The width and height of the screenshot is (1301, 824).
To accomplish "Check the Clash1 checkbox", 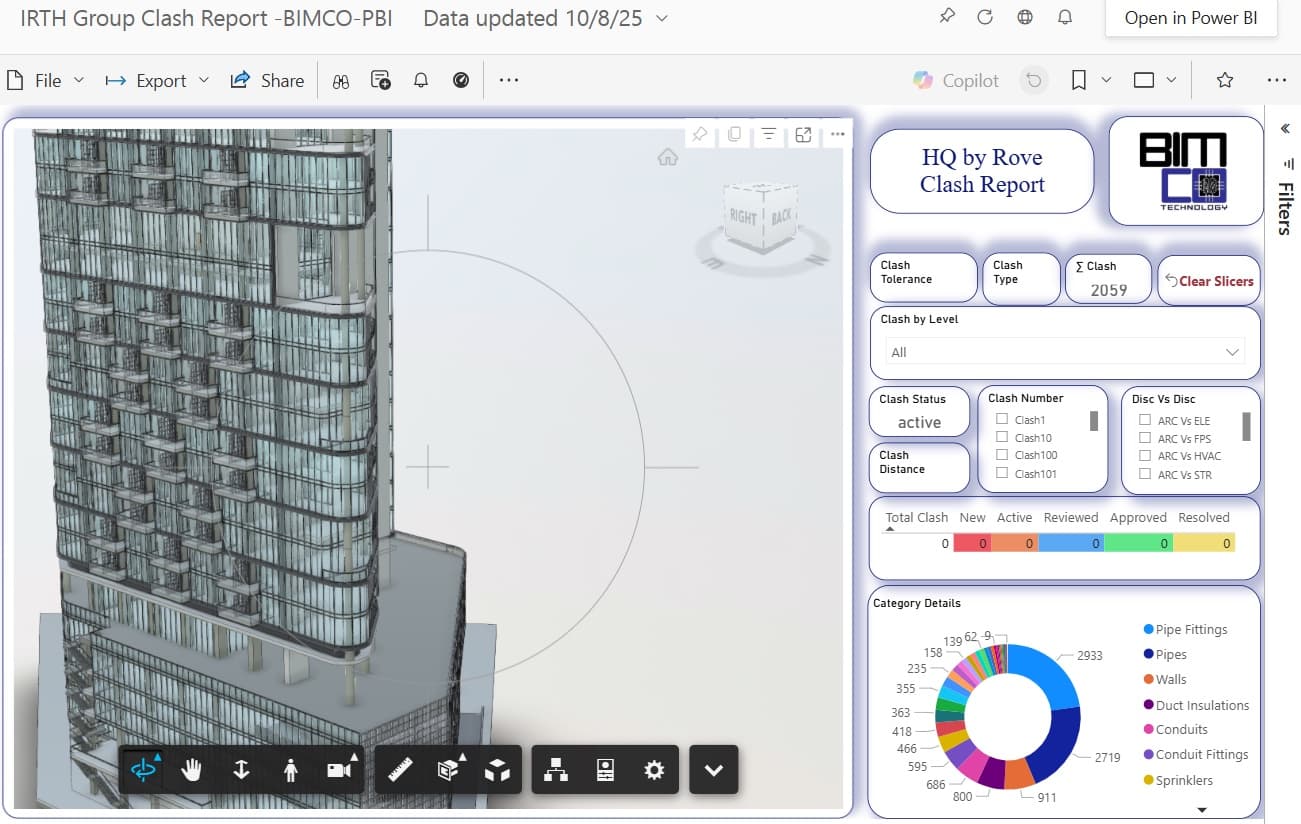I will 1002,419.
